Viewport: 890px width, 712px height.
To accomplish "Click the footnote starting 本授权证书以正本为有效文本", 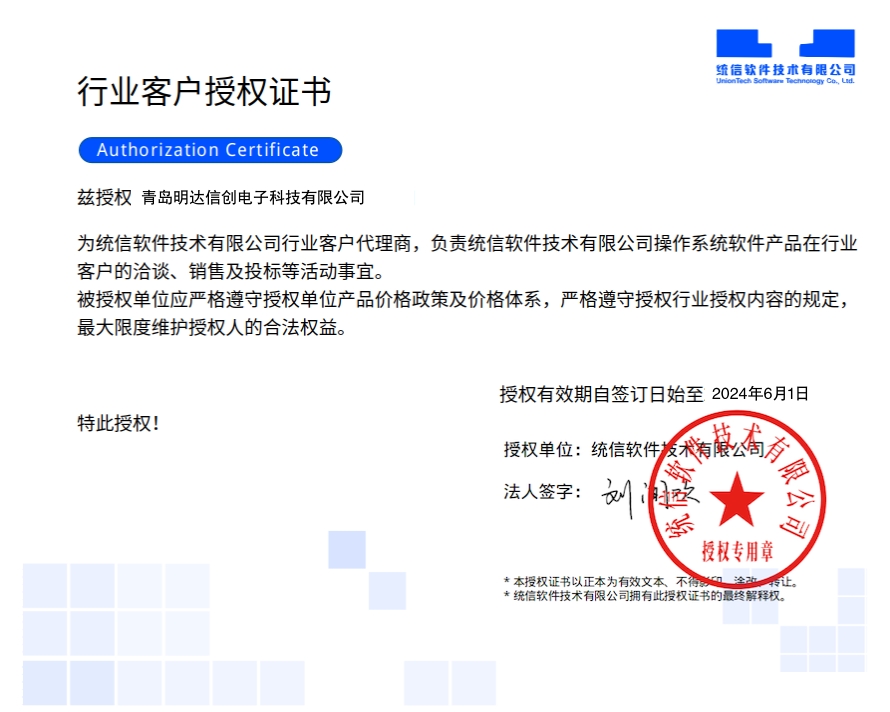I will 652,581.
